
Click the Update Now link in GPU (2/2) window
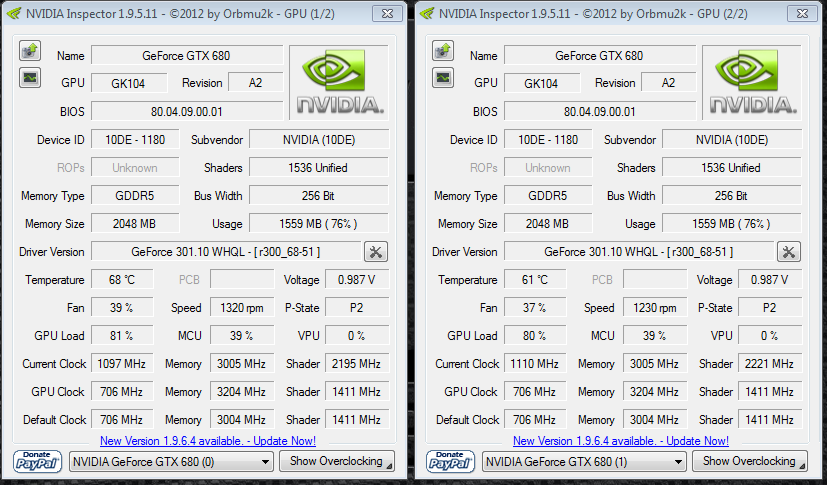(x=621, y=441)
